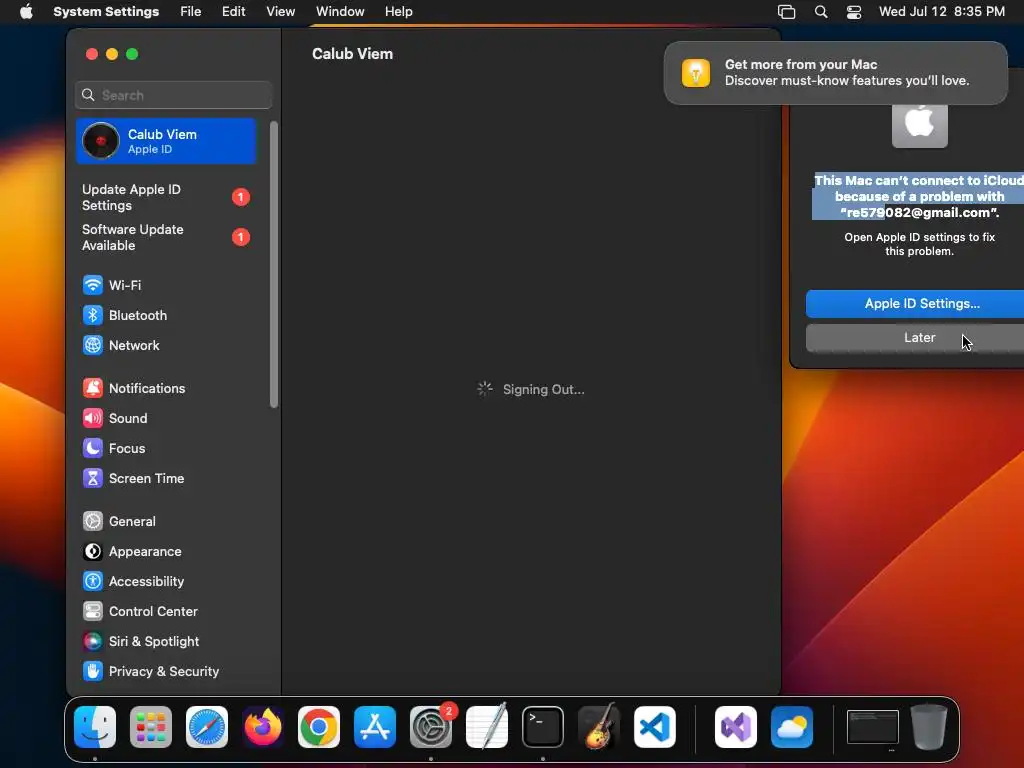Open the App Store from the Dock

pyautogui.click(x=375, y=727)
